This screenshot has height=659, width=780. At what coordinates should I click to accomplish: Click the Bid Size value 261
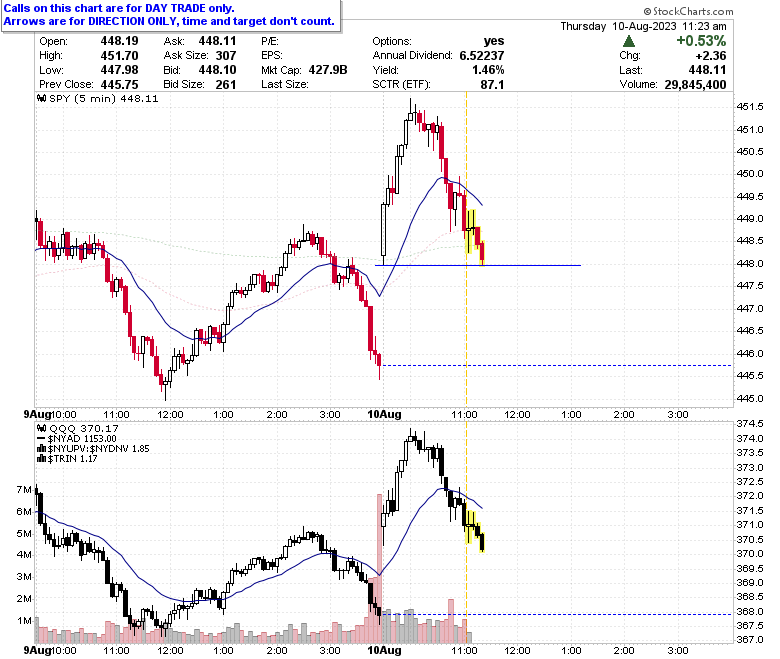226,84
